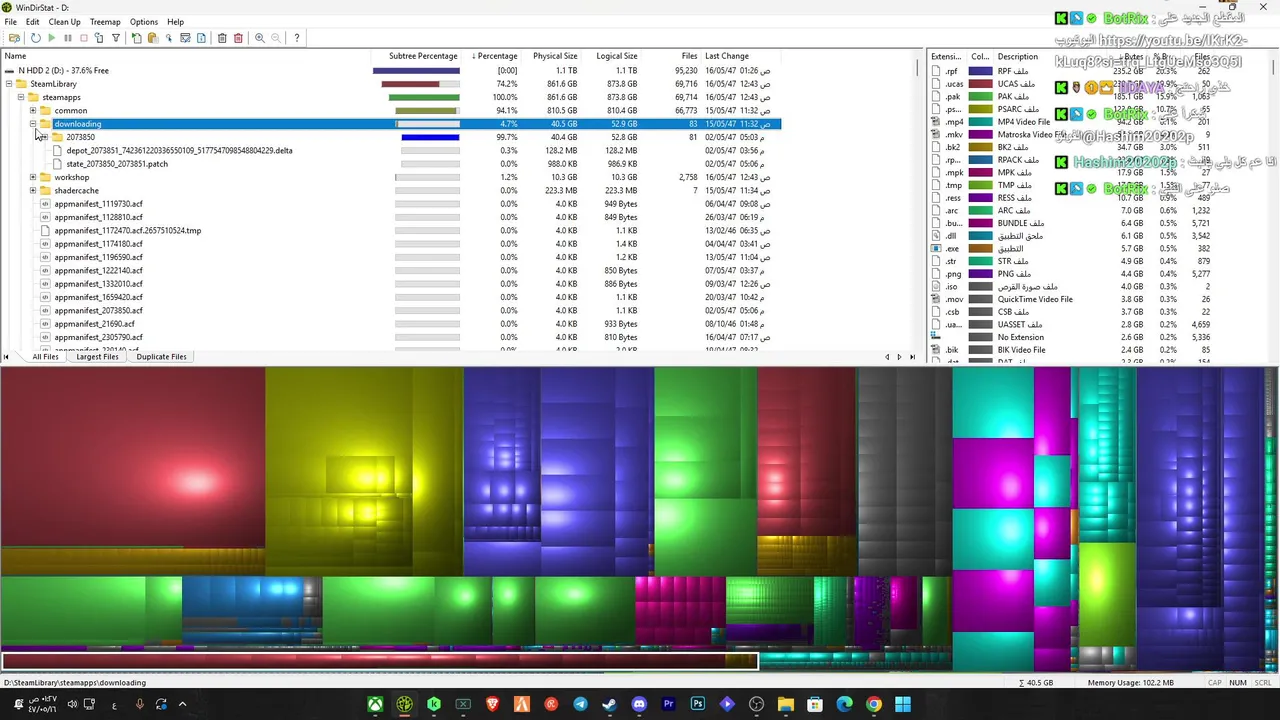The image size is (1280, 720).
Task: Collapse the downloading folder node
Action: click(33, 124)
